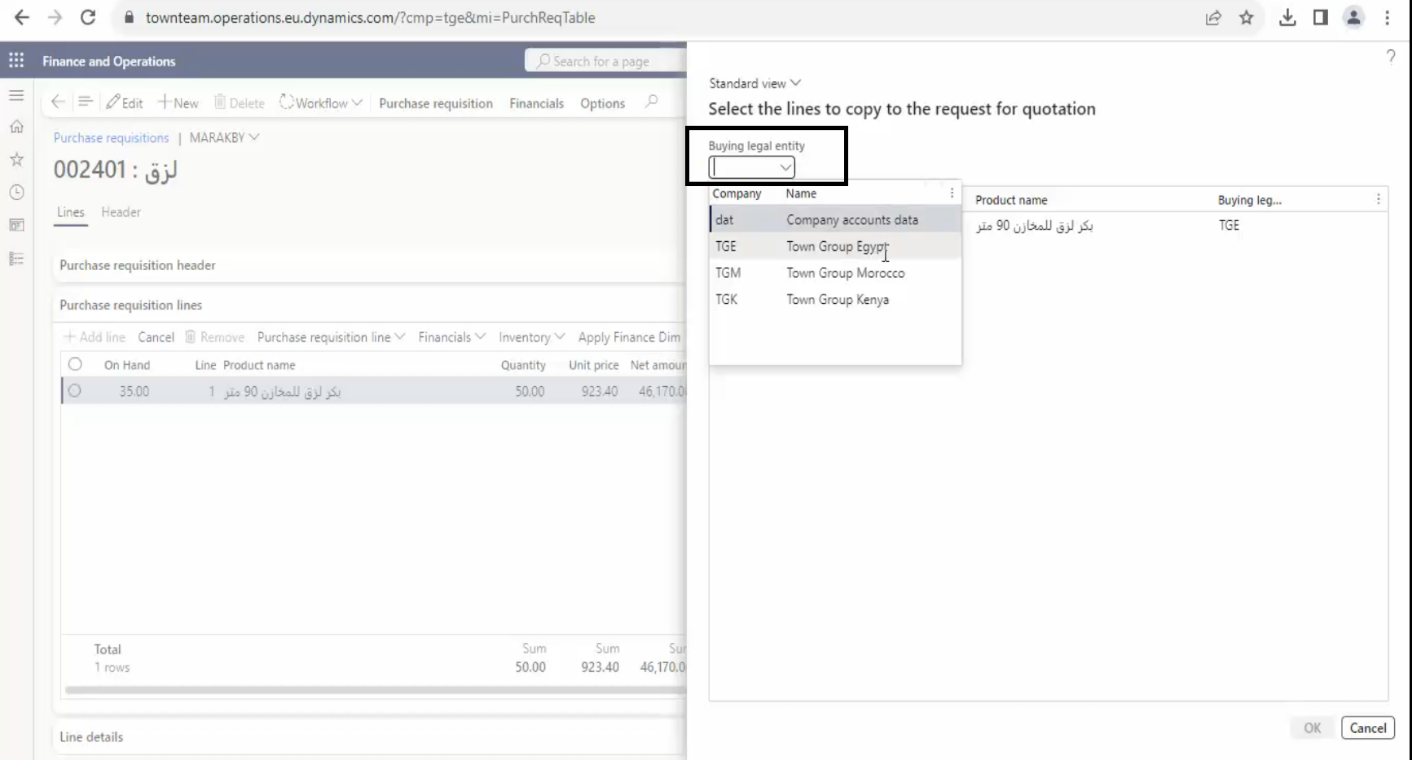Open the Options action tab

[603, 103]
